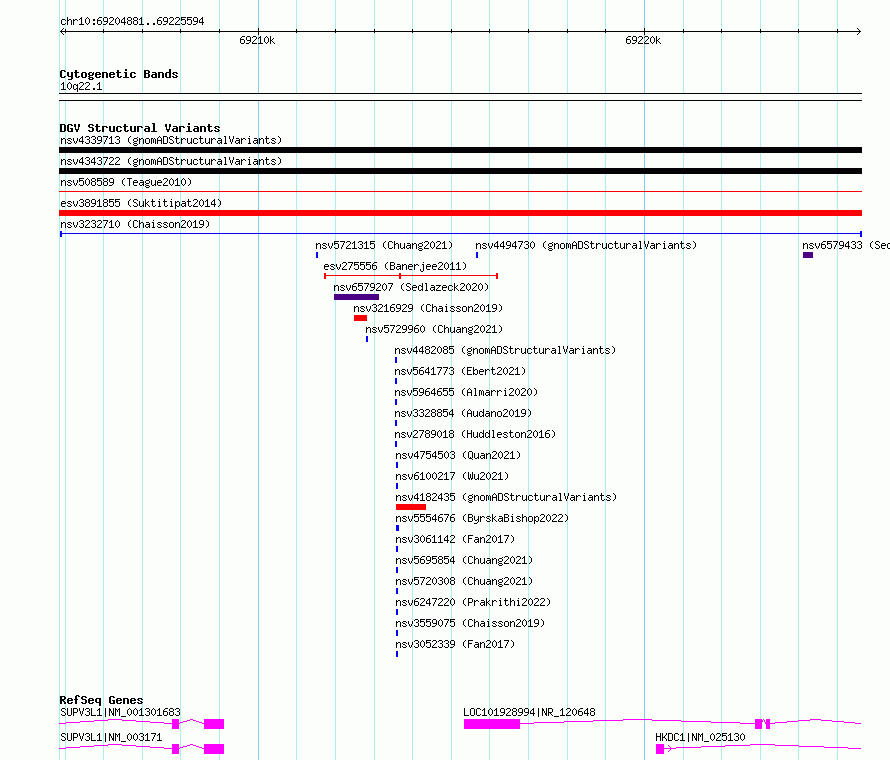Click the 69210k ruler mark
Screen dimensions: 890x760
coord(257,40)
